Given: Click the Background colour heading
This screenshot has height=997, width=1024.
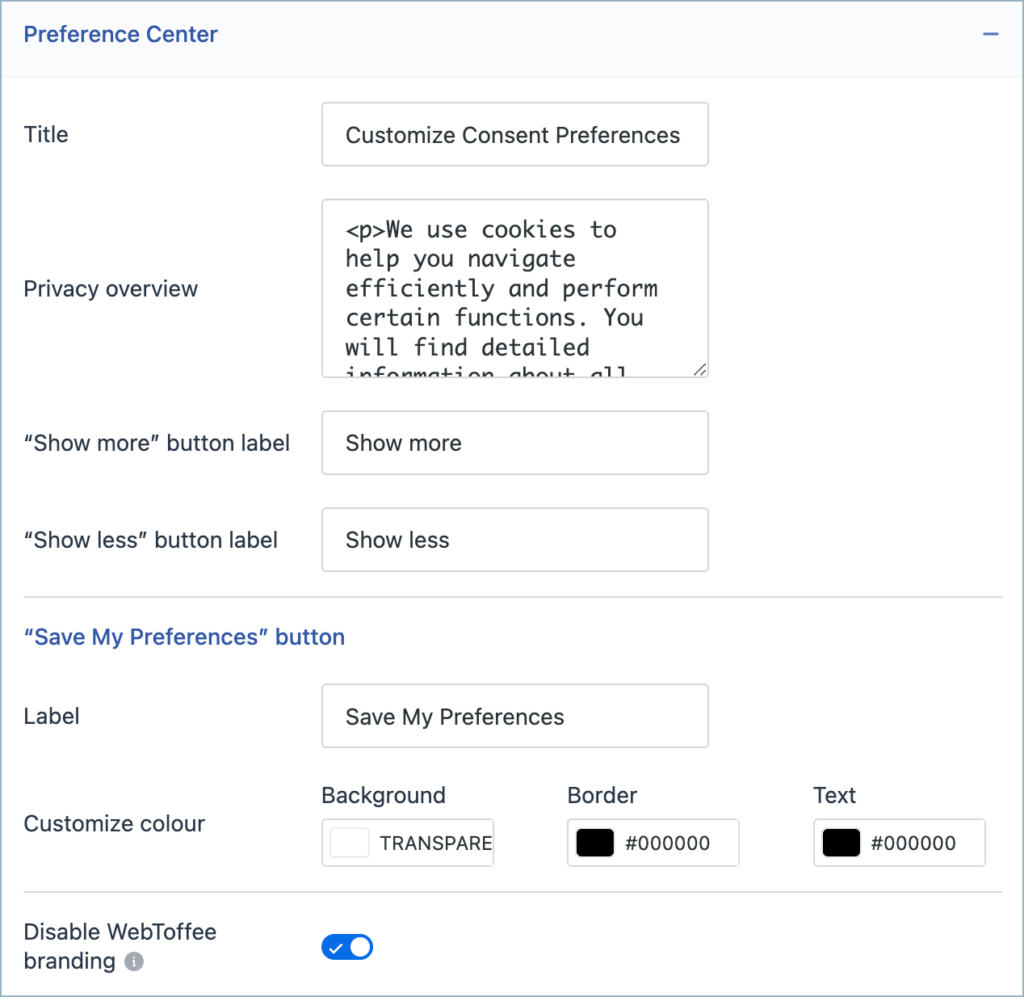Looking at the screenshot, I should pyautogui.click(x=383, y=795).
